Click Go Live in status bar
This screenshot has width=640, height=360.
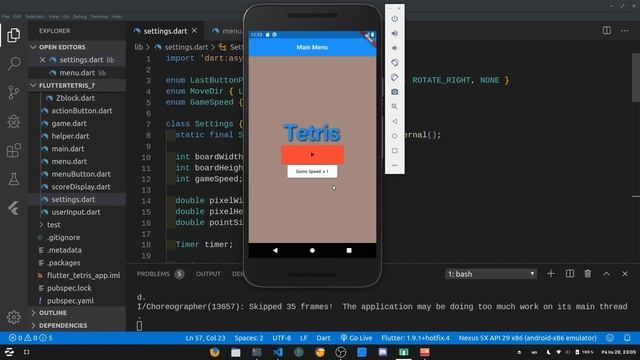pyautogui.click(x=356, y=338)
